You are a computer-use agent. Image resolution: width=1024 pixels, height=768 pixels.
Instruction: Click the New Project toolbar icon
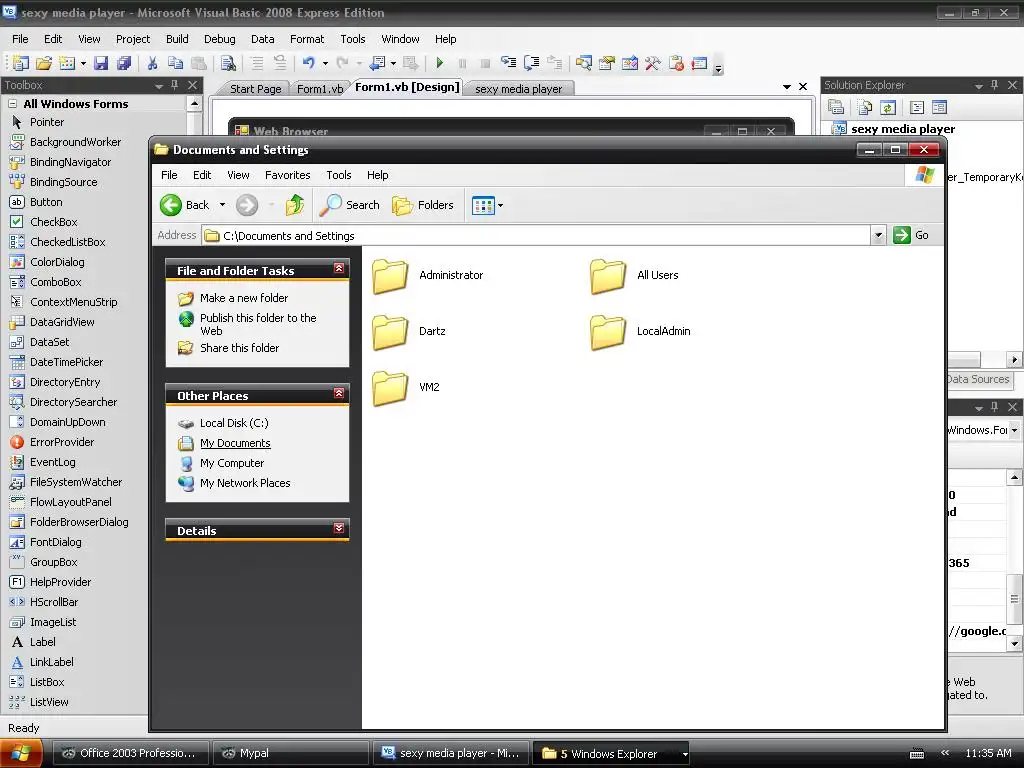[21, 63]
